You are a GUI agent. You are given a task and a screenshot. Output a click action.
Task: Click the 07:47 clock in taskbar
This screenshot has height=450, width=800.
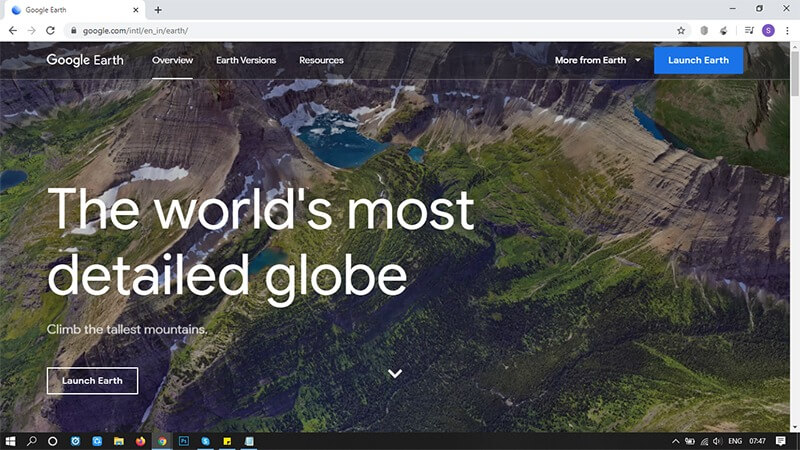tap(758, 441)
